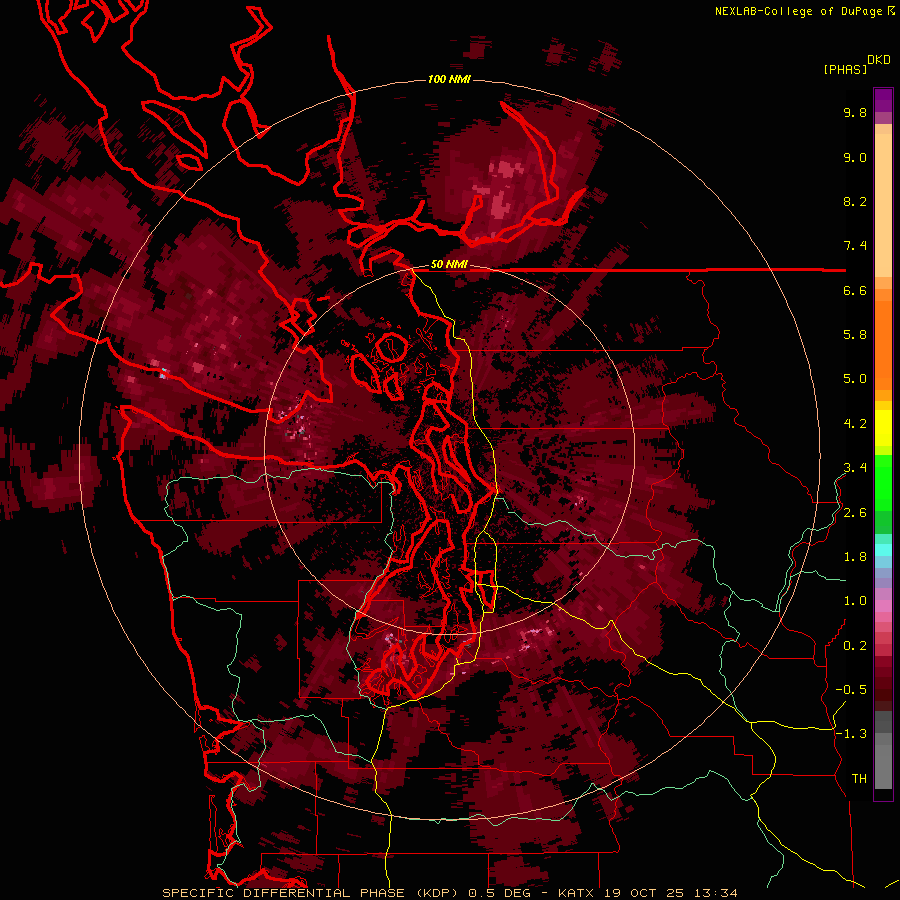Click the KATX radar site identifier

point(577,893)
